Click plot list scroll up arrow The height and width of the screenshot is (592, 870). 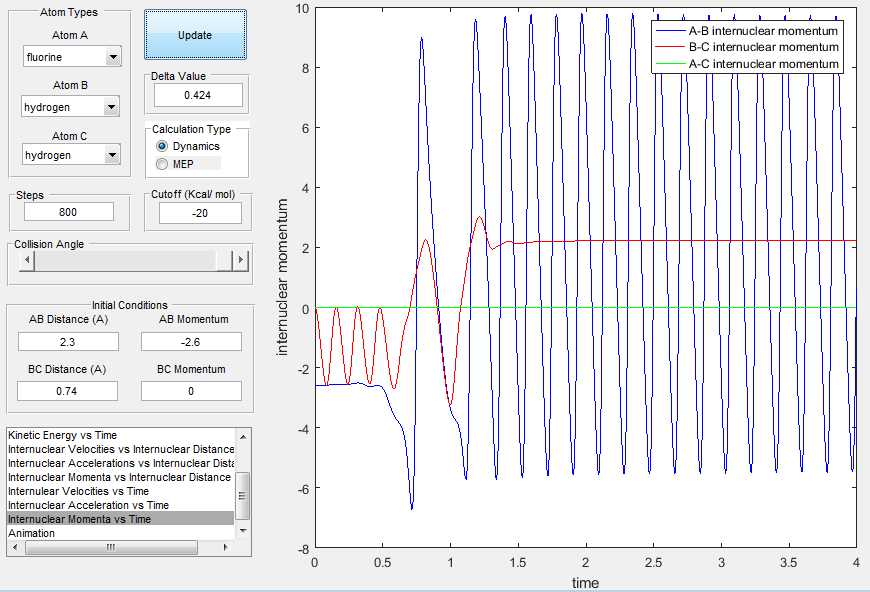click(x=242, y=437)
